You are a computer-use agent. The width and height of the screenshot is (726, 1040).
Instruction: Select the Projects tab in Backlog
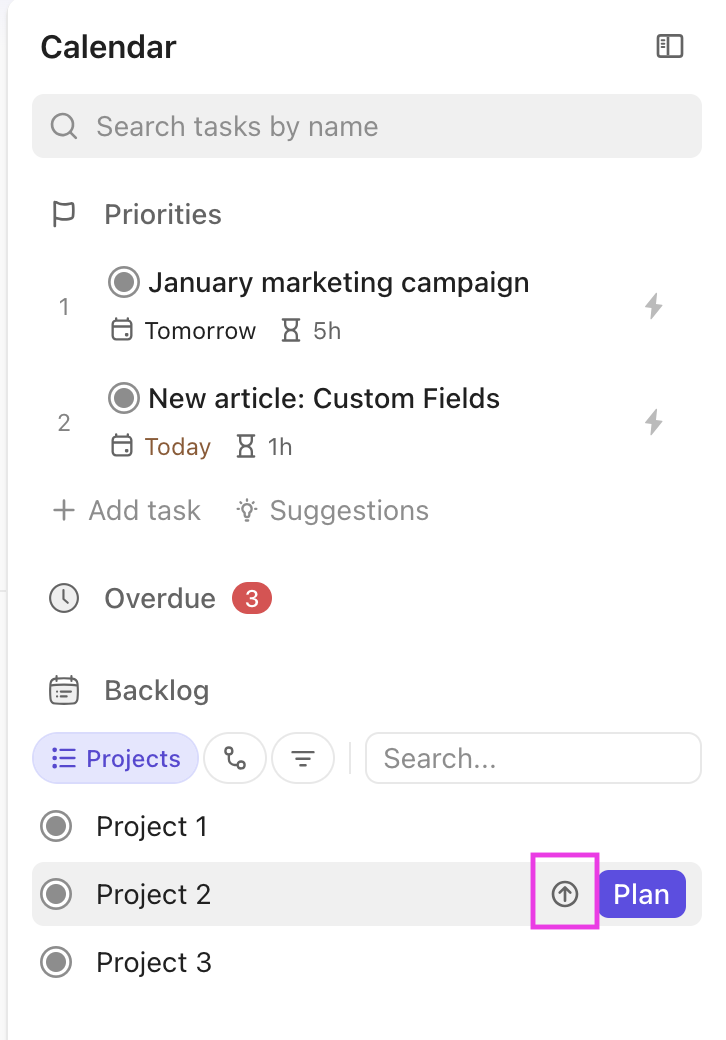pyautogui.click(x=115, y=759)
